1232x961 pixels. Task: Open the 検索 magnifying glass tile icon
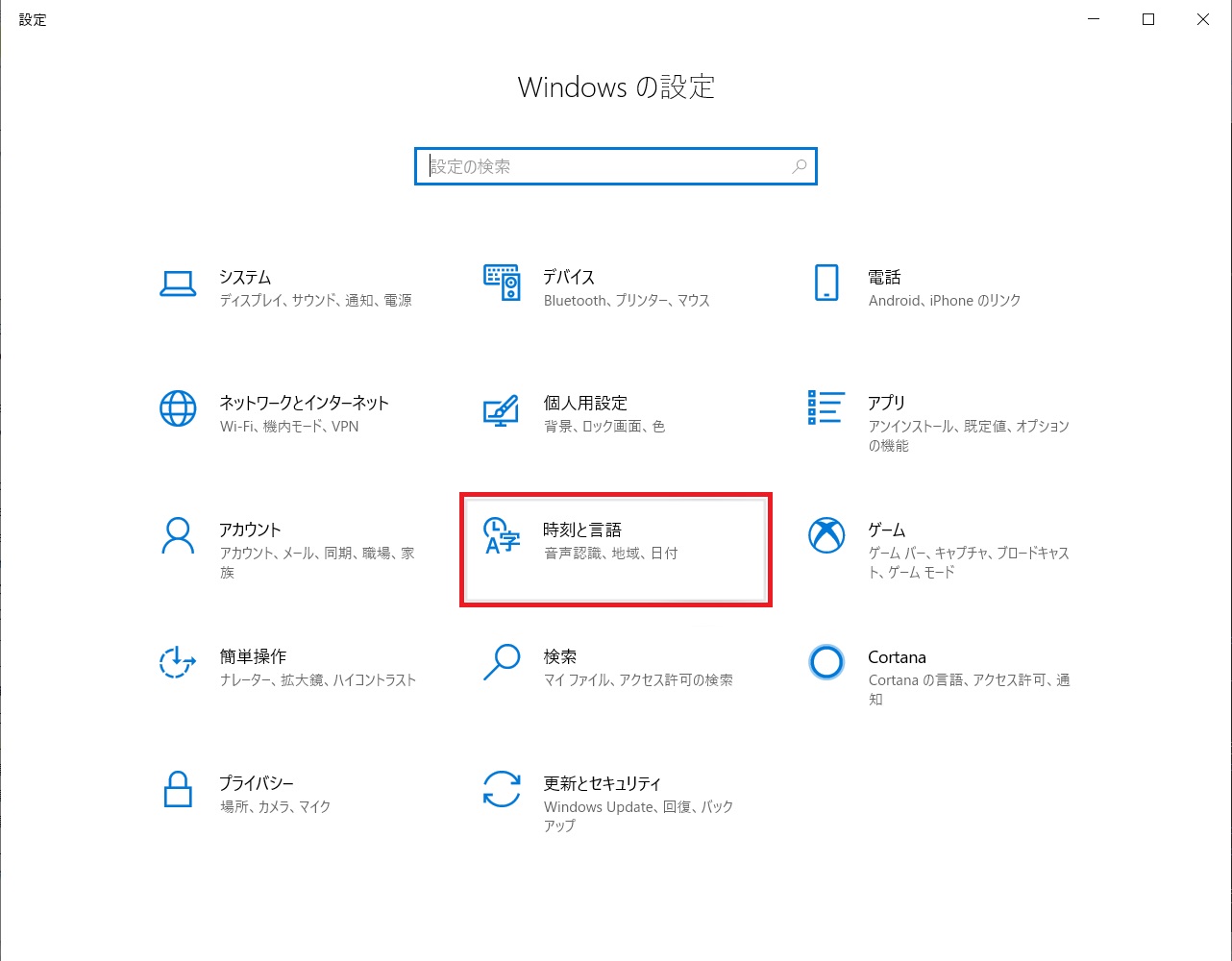pos(502,662)
